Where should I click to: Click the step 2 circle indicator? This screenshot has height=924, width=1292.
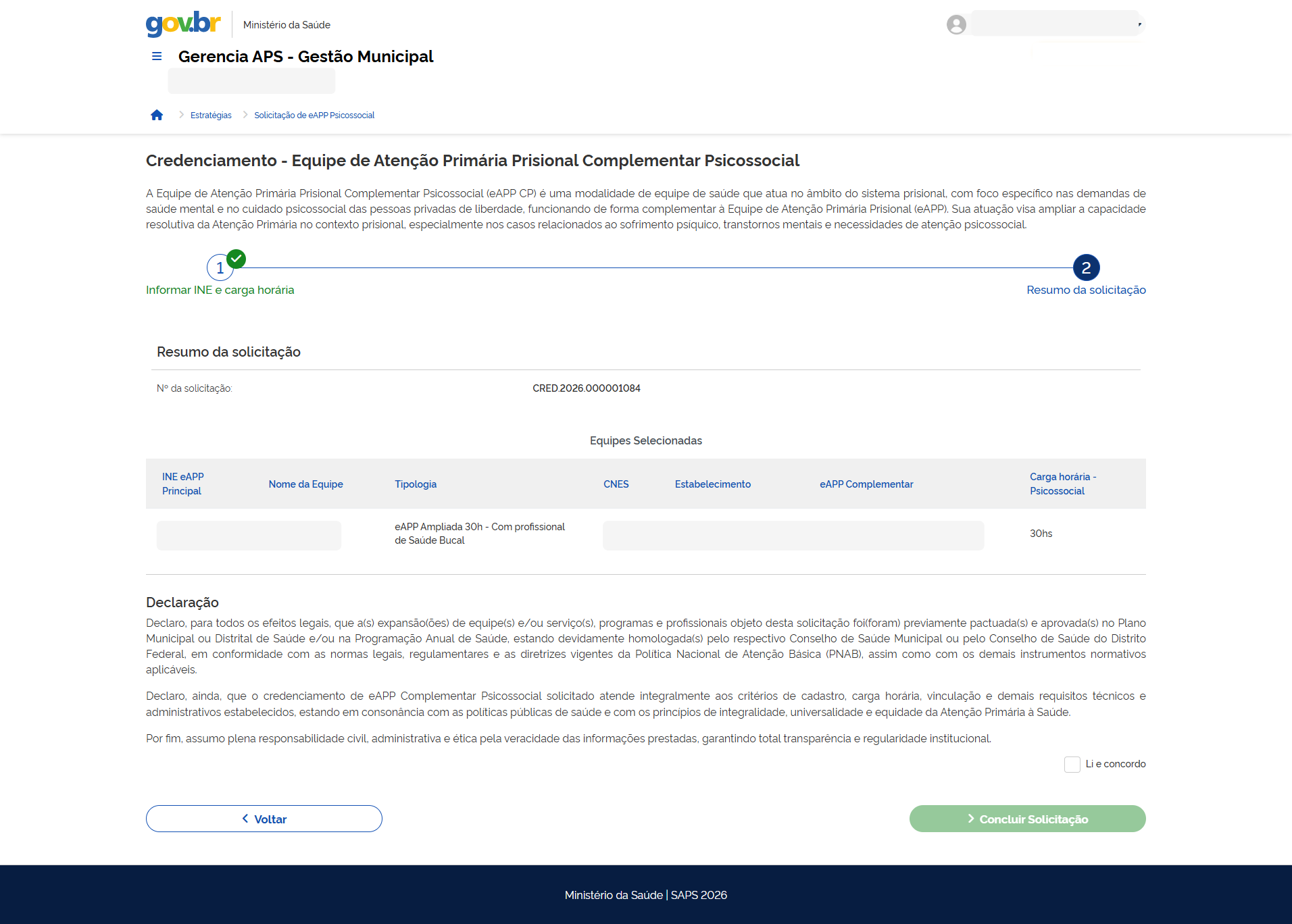[1086, 268]
